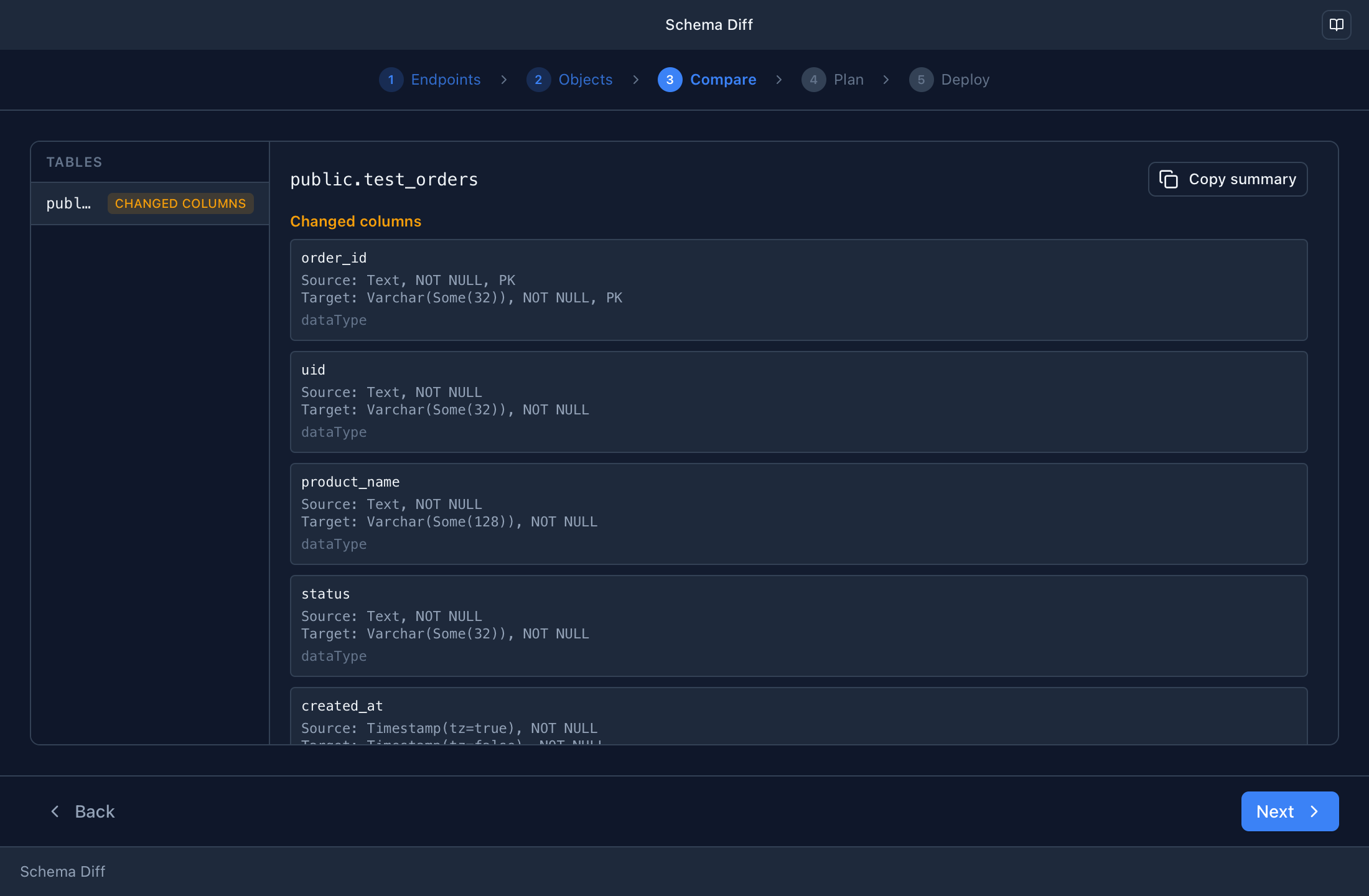Select step 4 number circle

coord(813,80)
